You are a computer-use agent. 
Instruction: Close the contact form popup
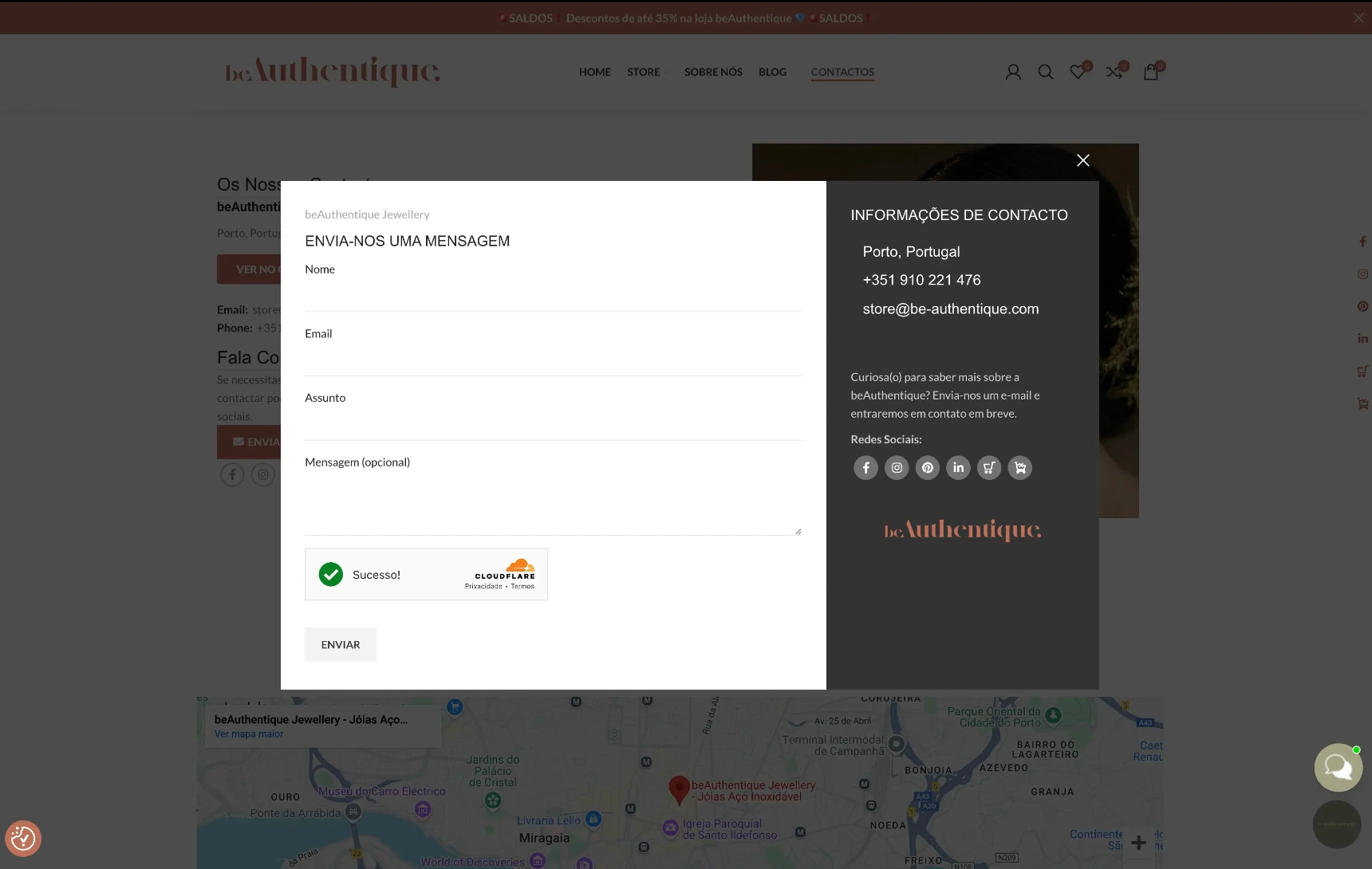1082,160
